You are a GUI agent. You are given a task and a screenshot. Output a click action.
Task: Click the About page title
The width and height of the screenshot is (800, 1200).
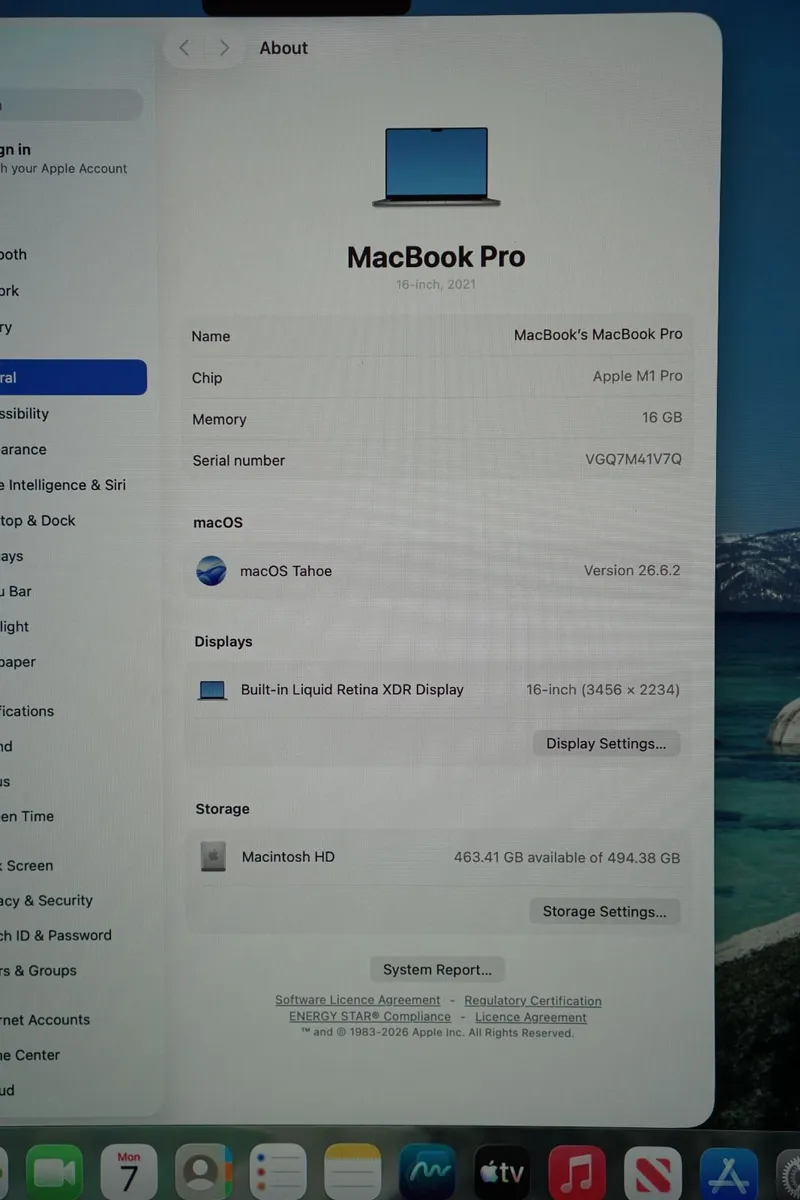[284, 48]
